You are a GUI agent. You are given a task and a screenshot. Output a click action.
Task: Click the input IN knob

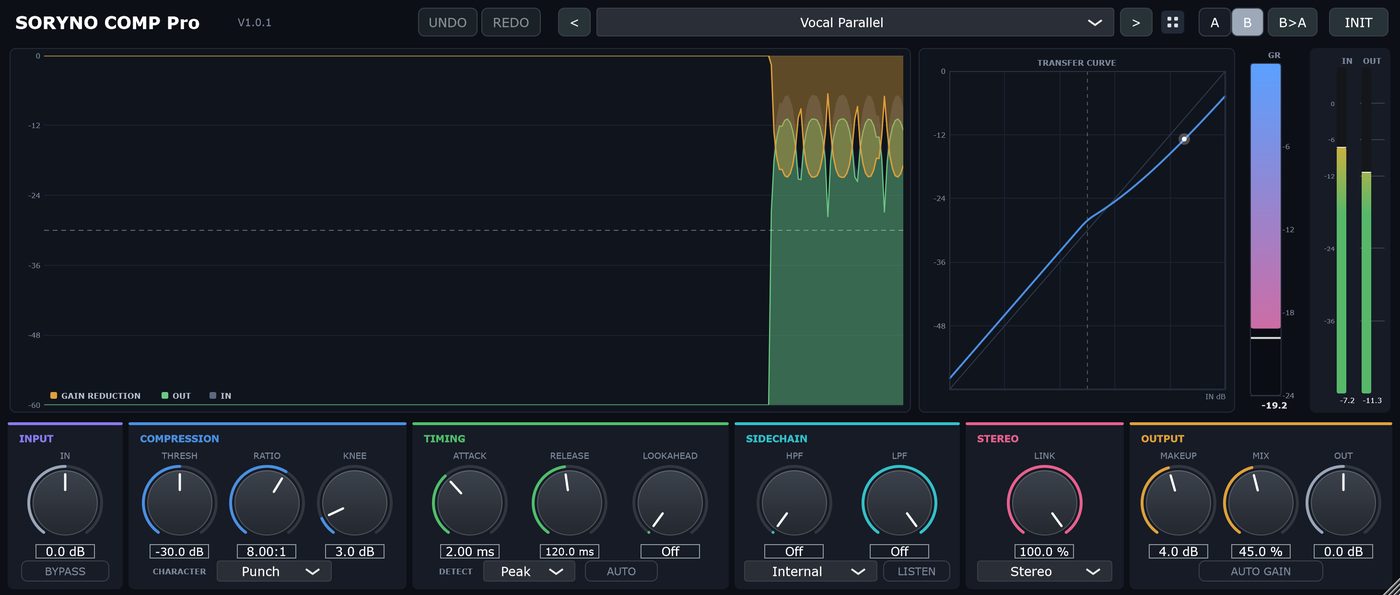pyautogui.click(x=65, y=502)
